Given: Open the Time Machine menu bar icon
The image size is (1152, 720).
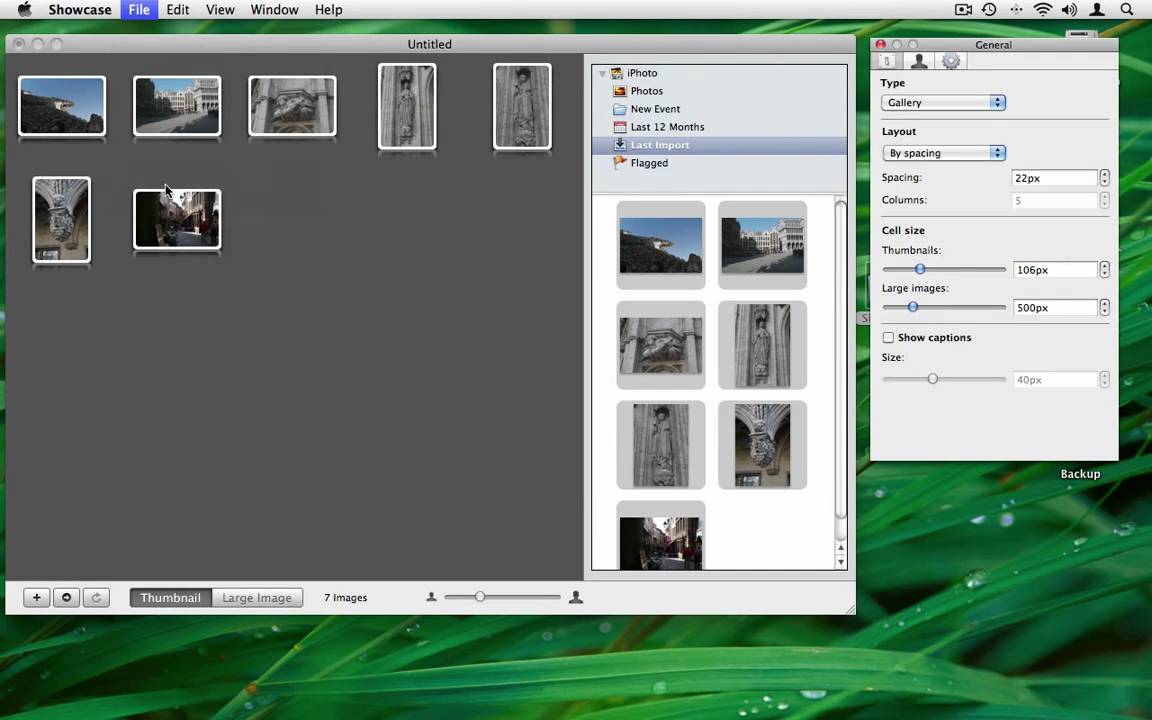Looking at the screenshot, I should pyautogui.click(x=990, y=10).
